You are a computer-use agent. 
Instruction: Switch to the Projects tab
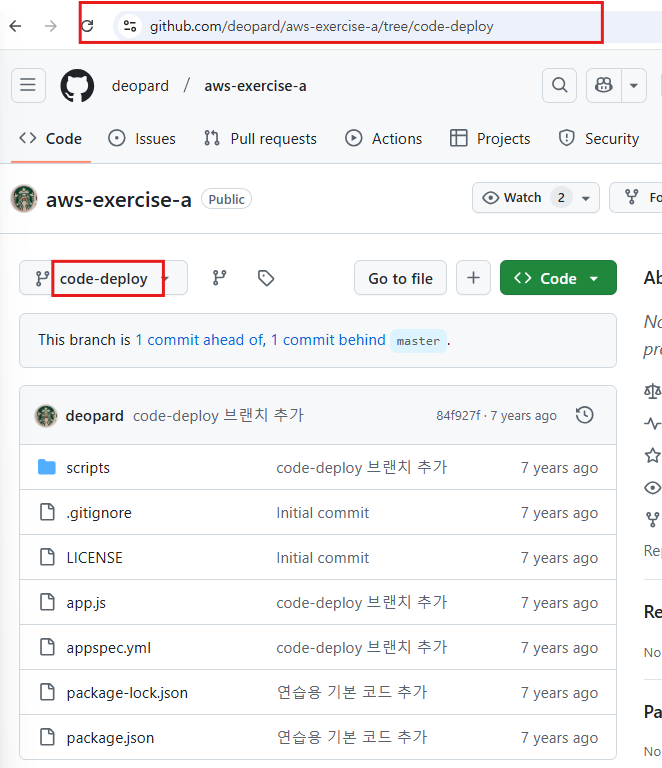pos(490,139)
